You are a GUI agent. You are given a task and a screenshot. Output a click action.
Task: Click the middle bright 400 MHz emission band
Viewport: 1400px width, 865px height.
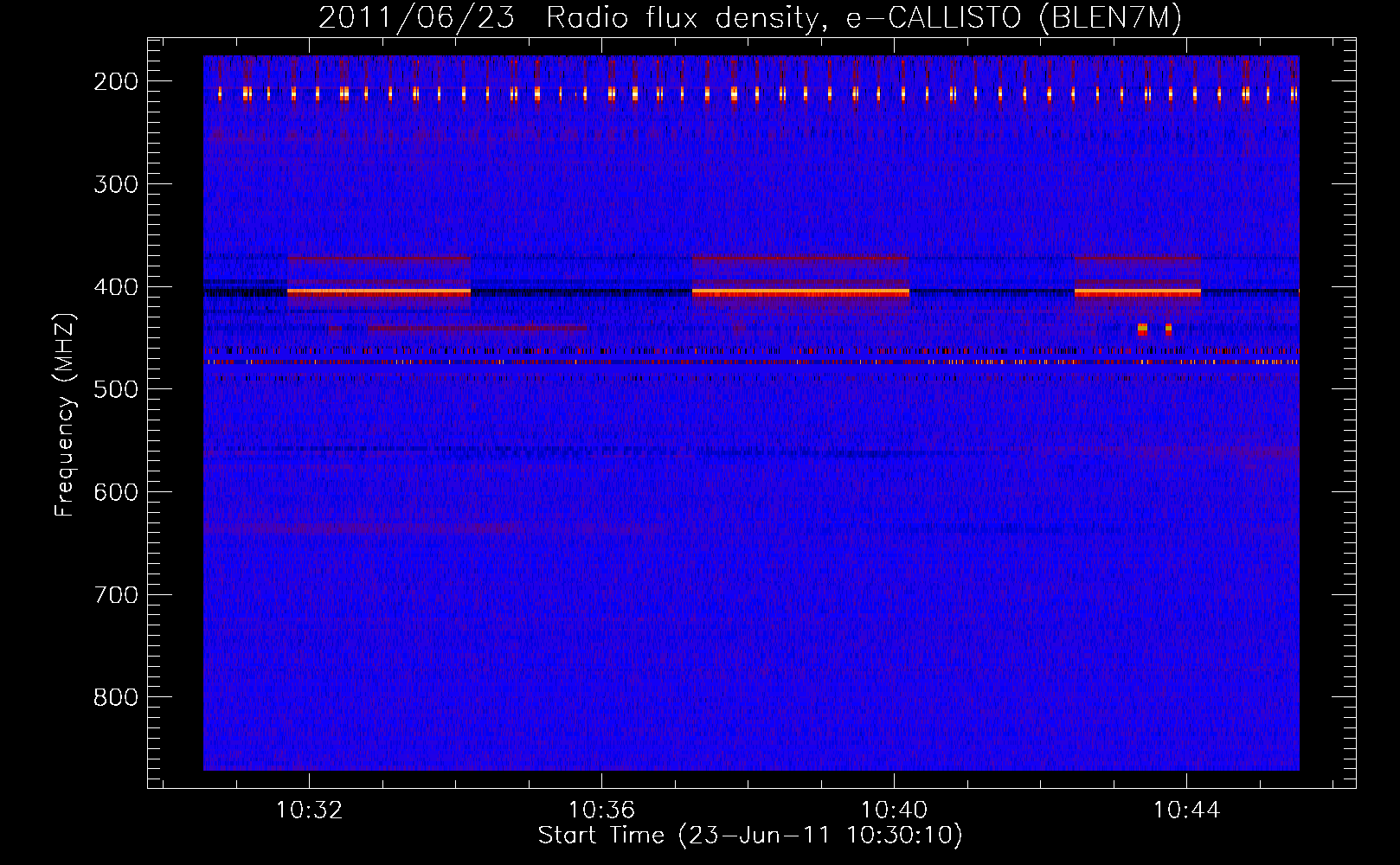(x=800, y=292)
